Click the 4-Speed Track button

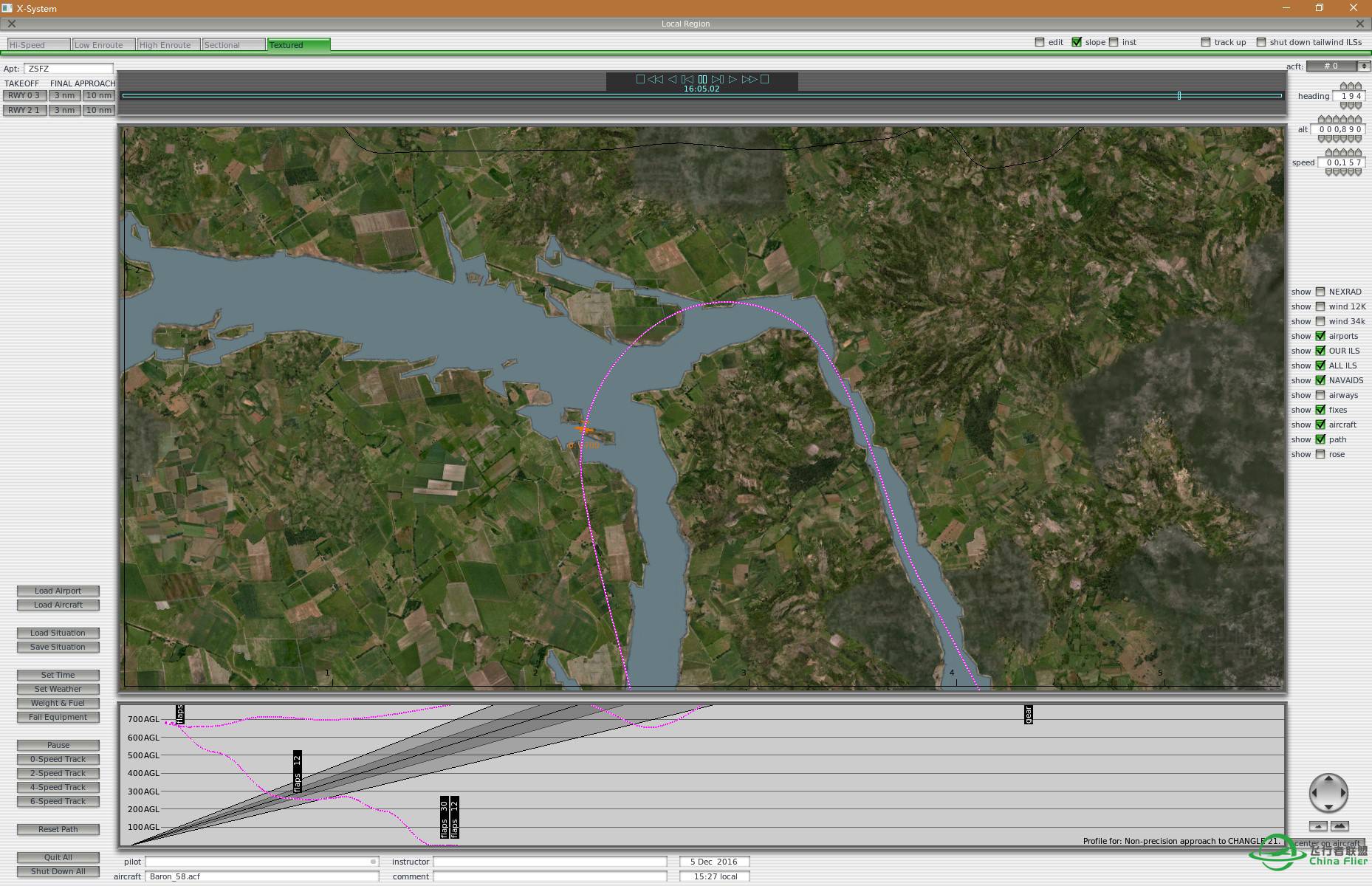pyautogui.click(x=58, y=787)
